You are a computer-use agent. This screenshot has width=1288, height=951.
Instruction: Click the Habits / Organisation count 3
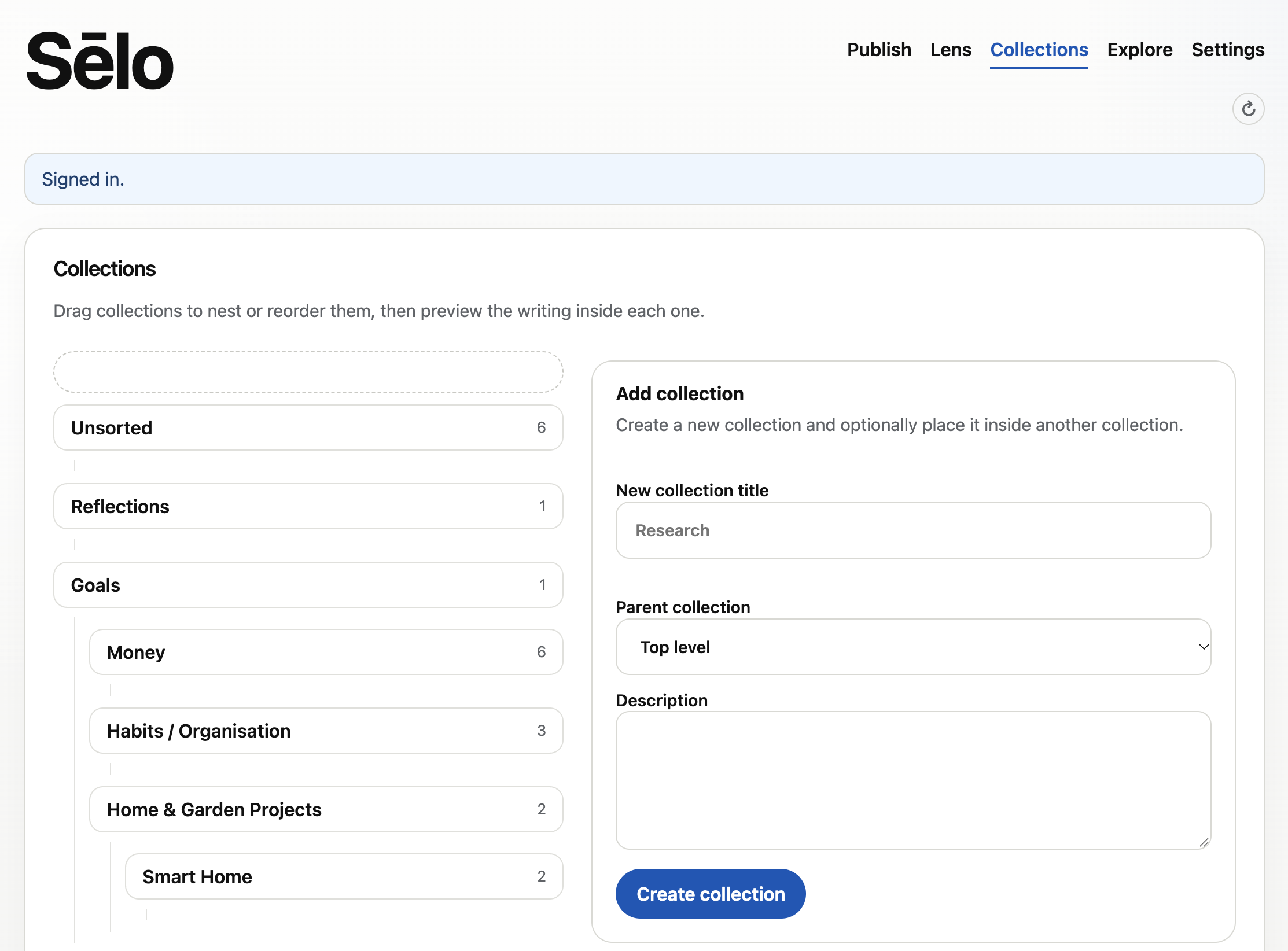(541, 731)
